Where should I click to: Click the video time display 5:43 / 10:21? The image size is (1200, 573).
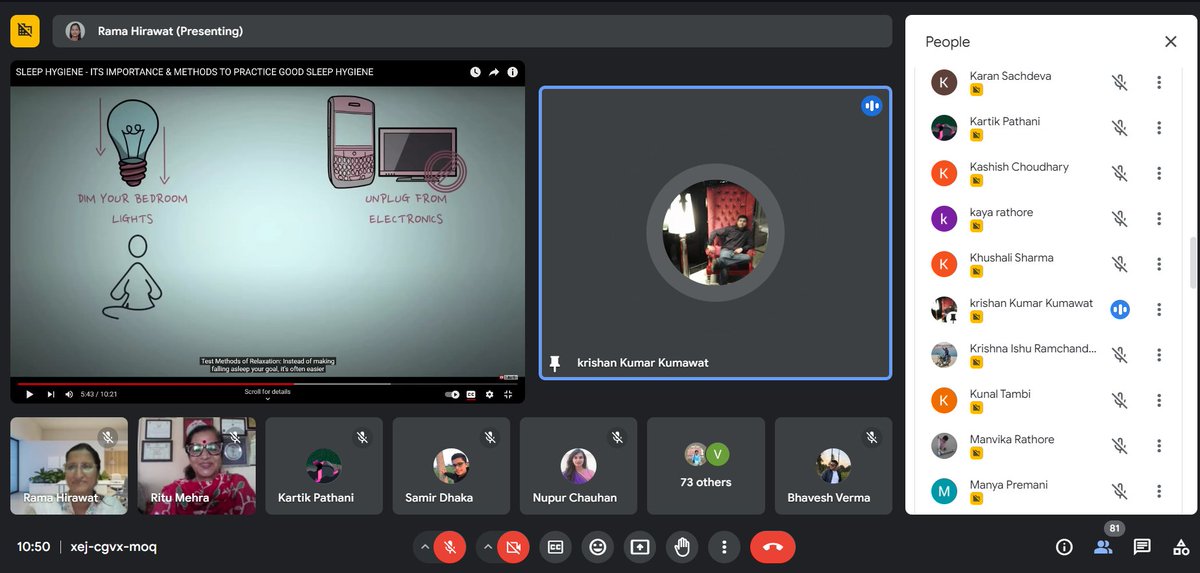(x=101, y=394)
